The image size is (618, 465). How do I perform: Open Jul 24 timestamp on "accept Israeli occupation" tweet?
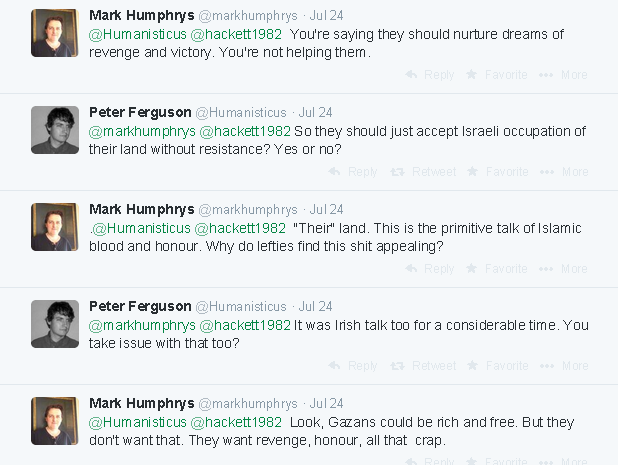[x=315, y=112]
